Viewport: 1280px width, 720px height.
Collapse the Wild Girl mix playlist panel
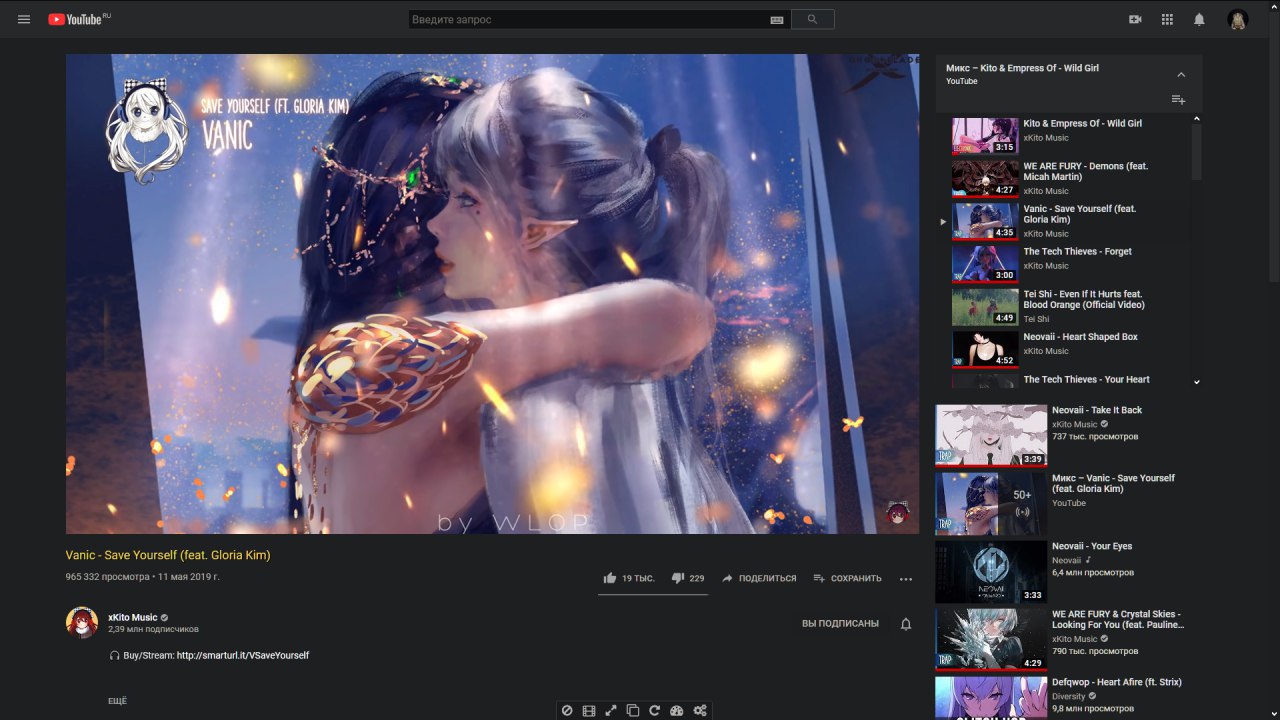(x=1181, y=75)
